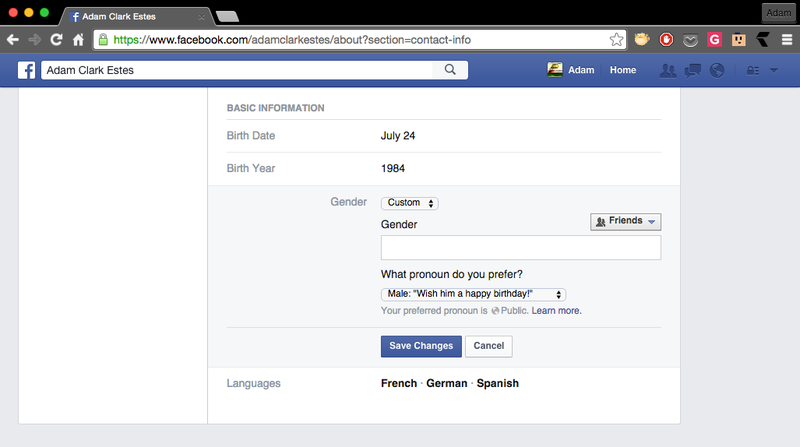Open the Friends audience selector

point(626,221)
